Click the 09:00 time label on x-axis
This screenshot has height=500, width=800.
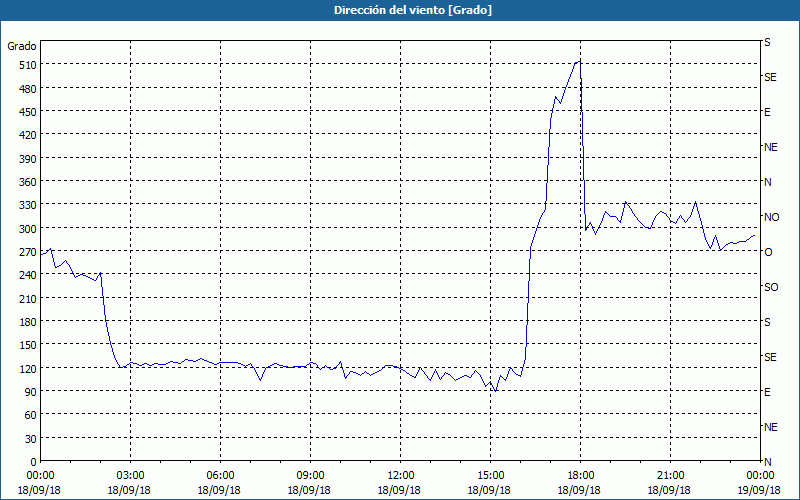(x=310, y=476)
